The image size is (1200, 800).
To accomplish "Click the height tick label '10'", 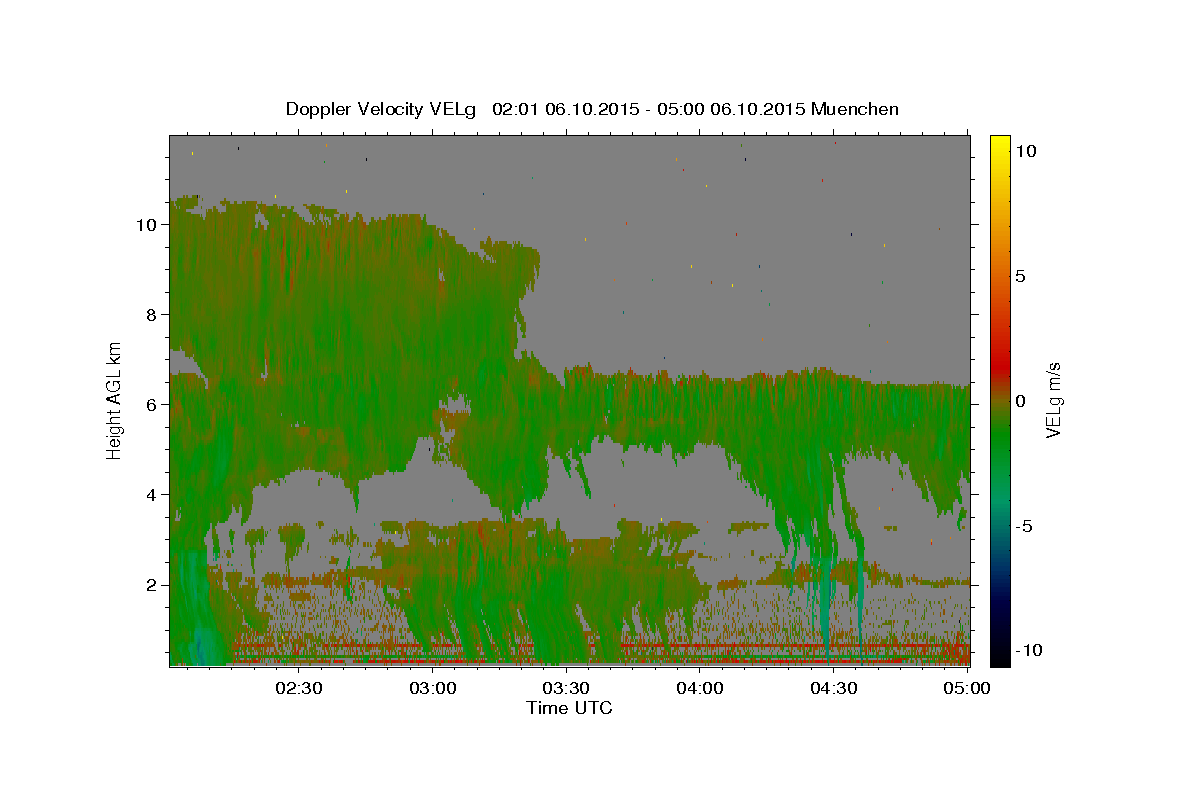I will coord(147,225).
